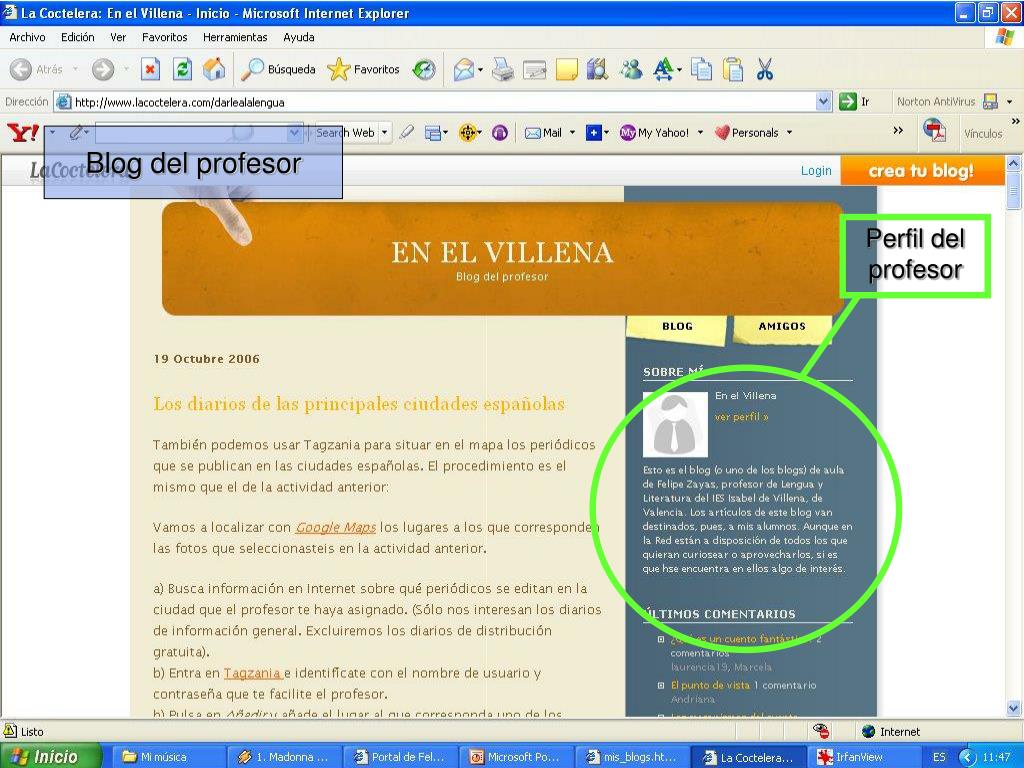
Task: Click the Yahoo highlighter icon
Action: [x=407, y=133]
